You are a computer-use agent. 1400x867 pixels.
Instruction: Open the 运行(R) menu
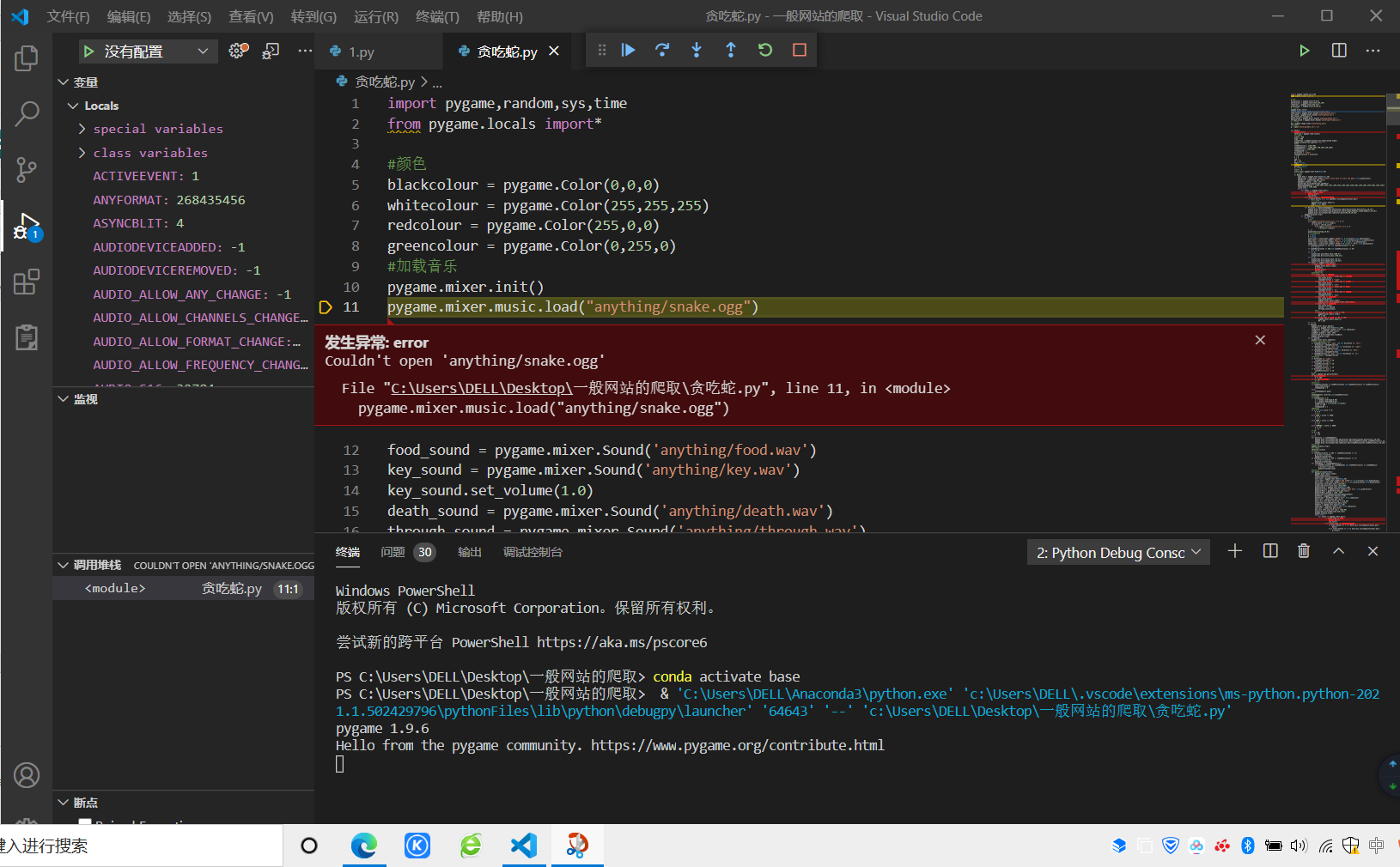pyautogui.click(x=376, y=16)
